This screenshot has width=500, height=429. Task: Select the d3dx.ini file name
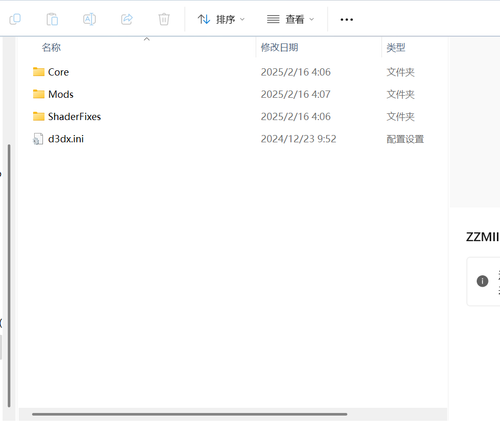click(66, 139)
